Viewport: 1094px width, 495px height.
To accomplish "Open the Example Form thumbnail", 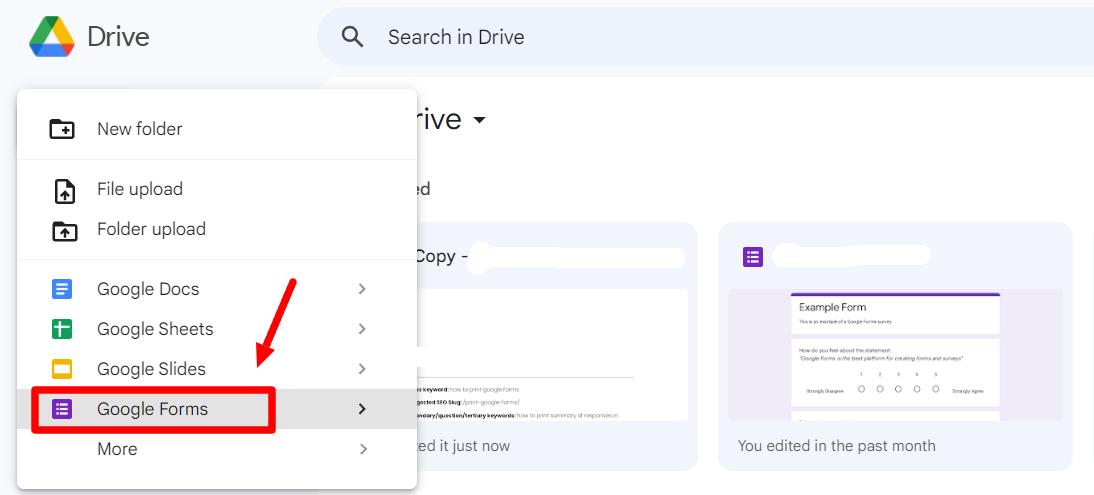I will (895, 355).
